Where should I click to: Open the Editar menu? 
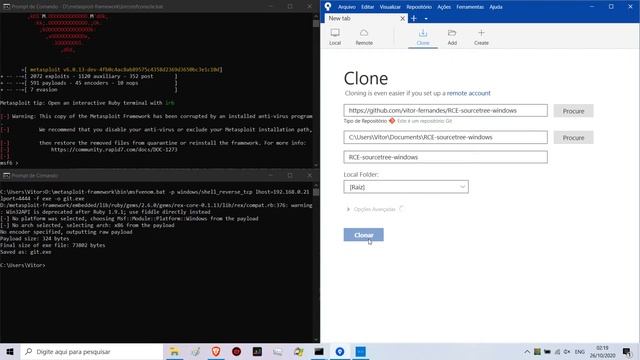pyautogui.click(x=367, y=7)
